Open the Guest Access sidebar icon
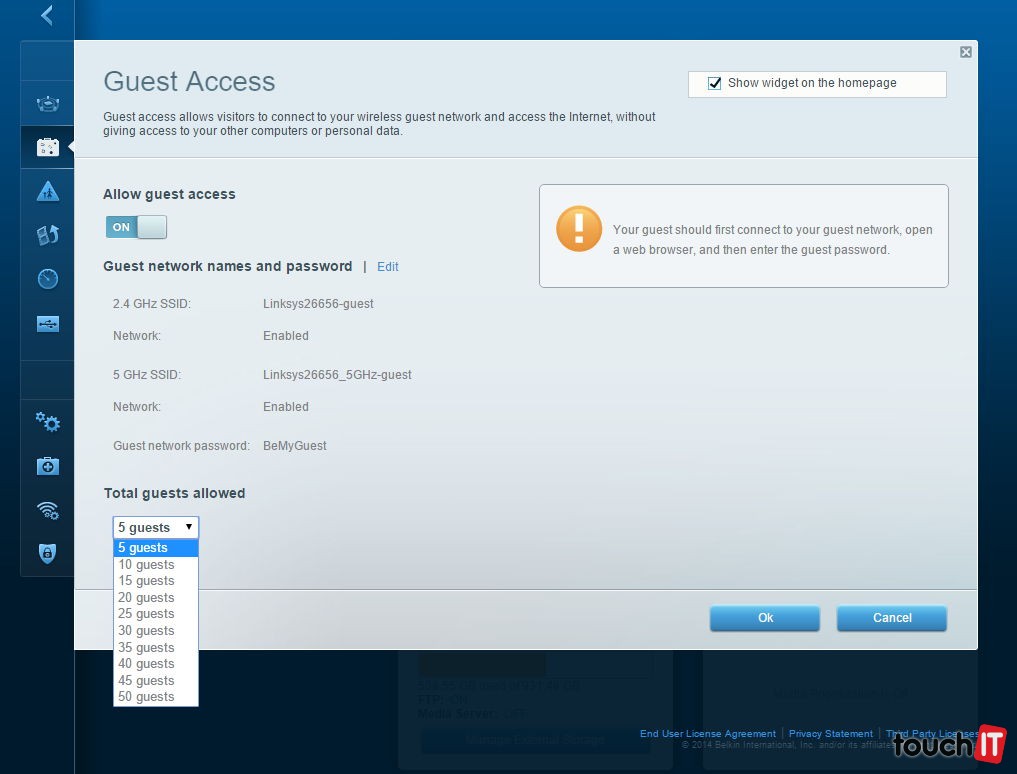This screenshot has width=1017, height=774. point(48,147)
